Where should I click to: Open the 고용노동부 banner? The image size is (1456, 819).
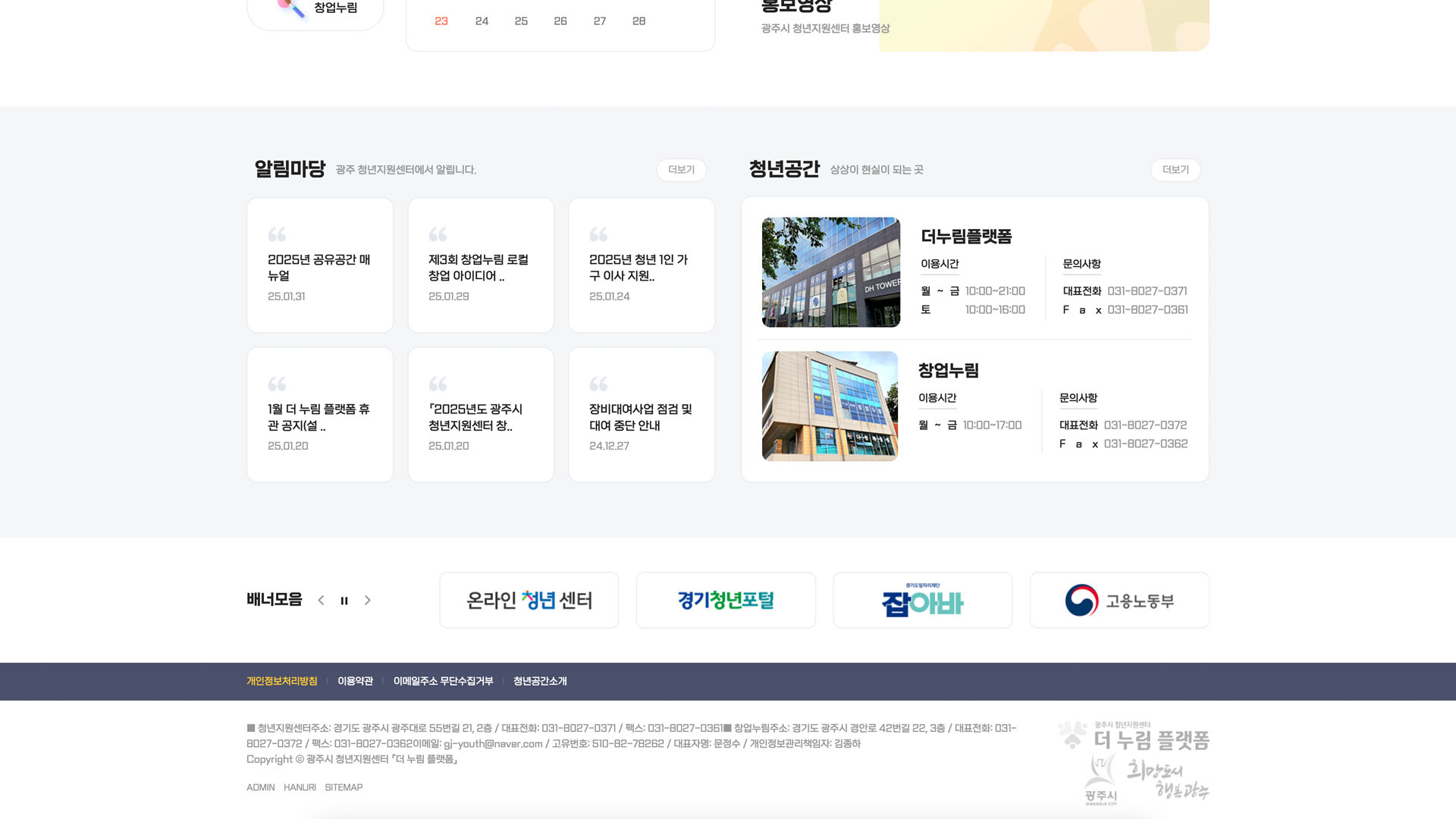click(x=1119, y=600)
